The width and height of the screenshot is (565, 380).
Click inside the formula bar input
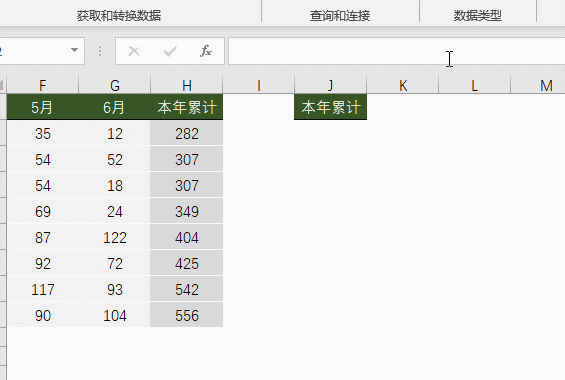396,51
